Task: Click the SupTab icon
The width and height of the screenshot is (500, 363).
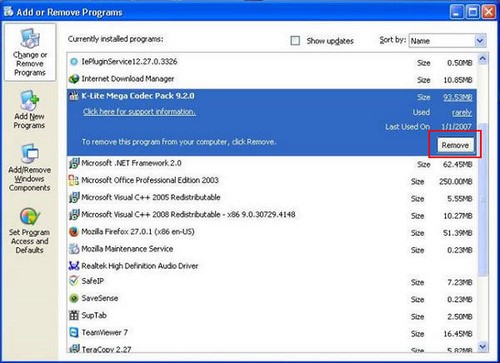Action: point(74,315)
